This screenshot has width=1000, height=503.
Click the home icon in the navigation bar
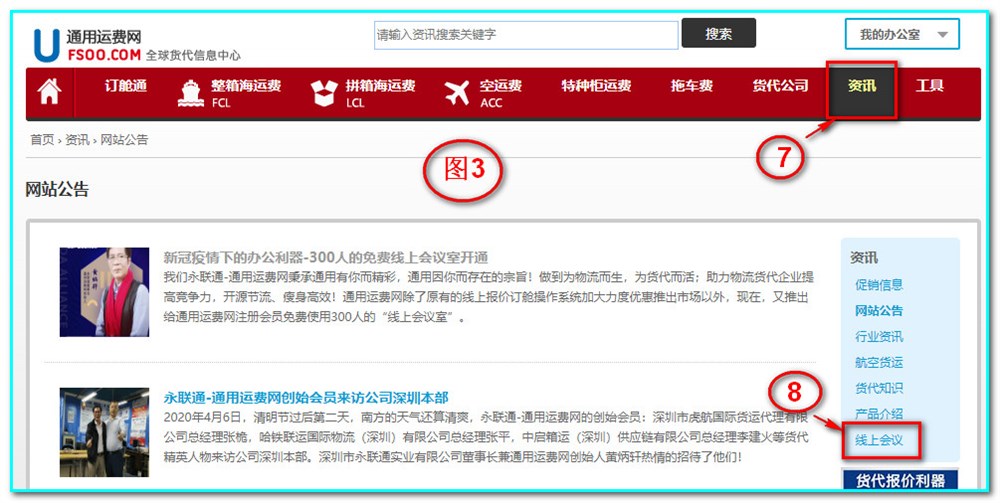[x=50, y=92]
